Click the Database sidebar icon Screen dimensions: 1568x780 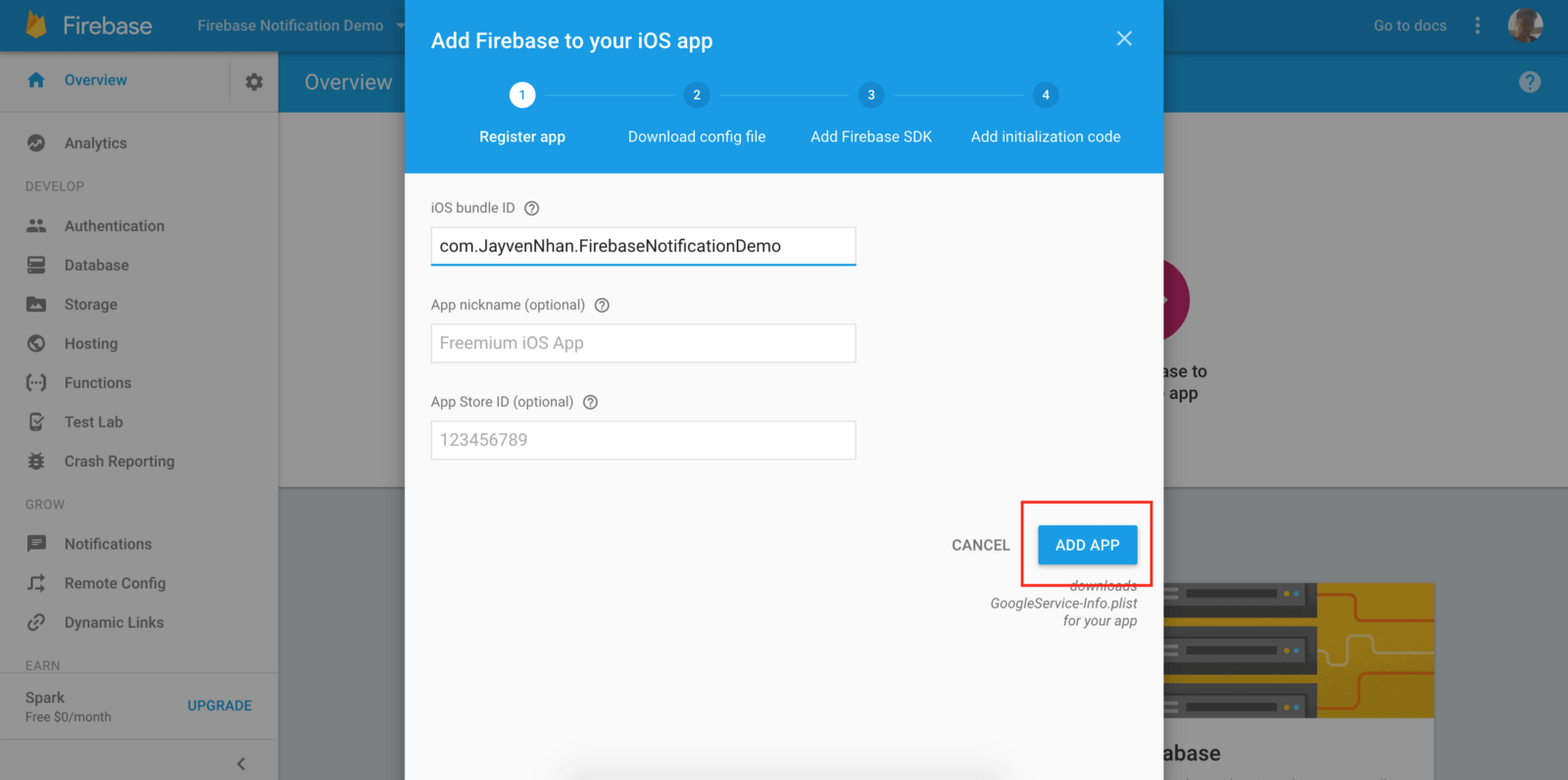(x=36, y=265)
